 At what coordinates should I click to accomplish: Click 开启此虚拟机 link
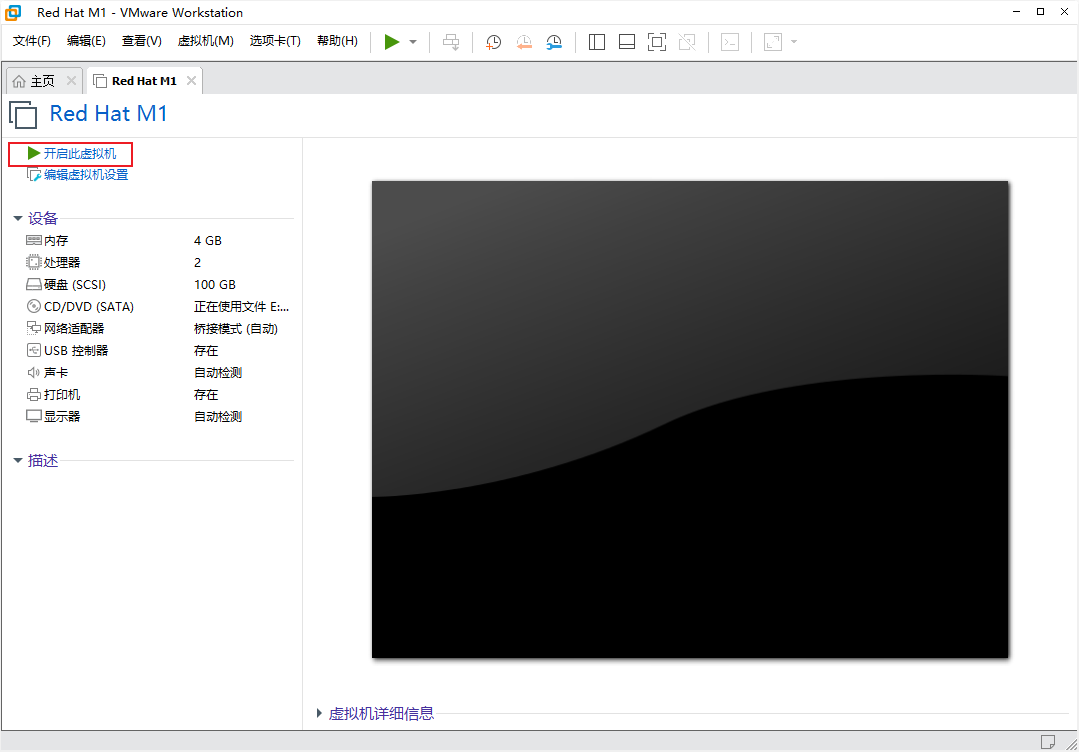tap(79, 154)
